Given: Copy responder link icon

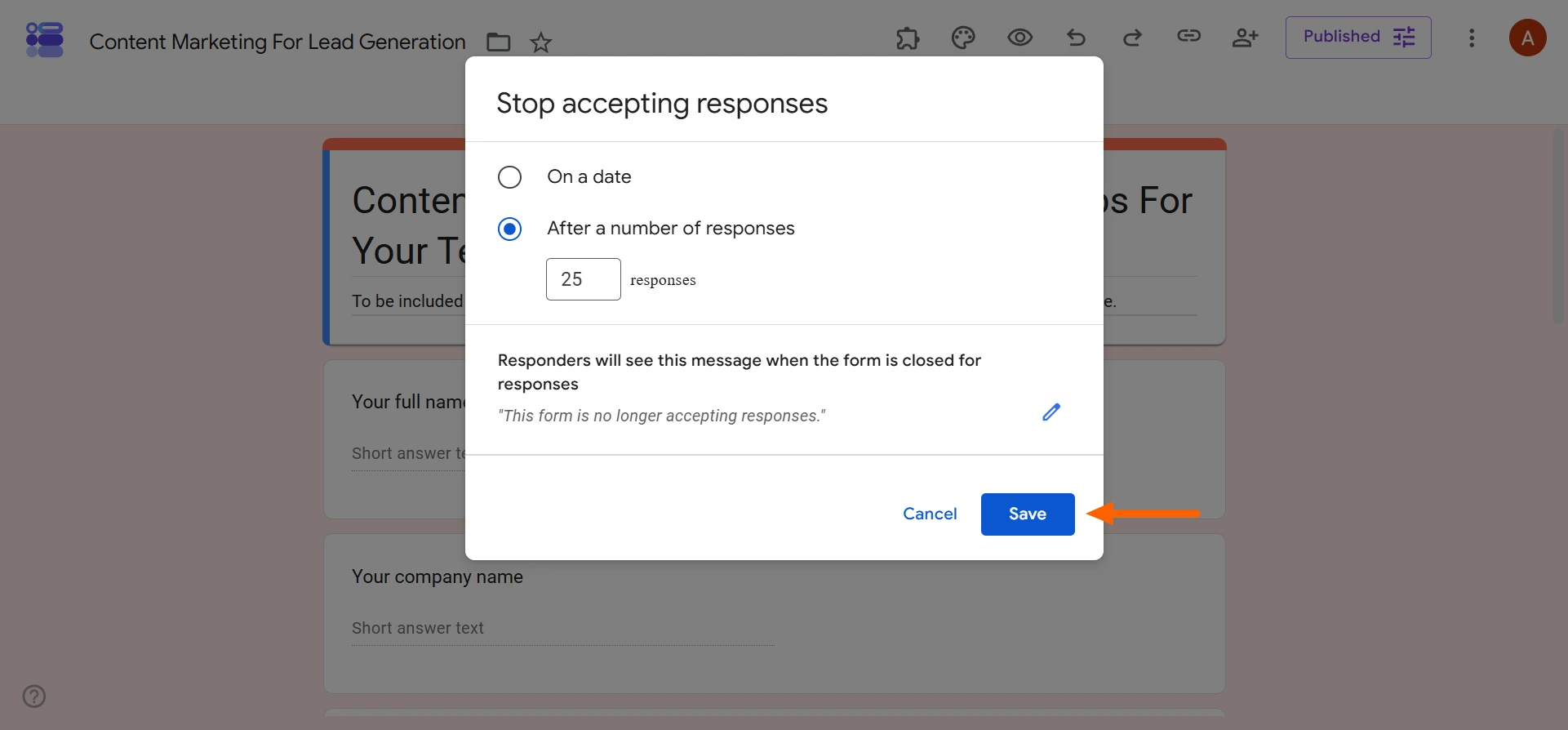Looking at the screenshot, I should [1188, 36].
